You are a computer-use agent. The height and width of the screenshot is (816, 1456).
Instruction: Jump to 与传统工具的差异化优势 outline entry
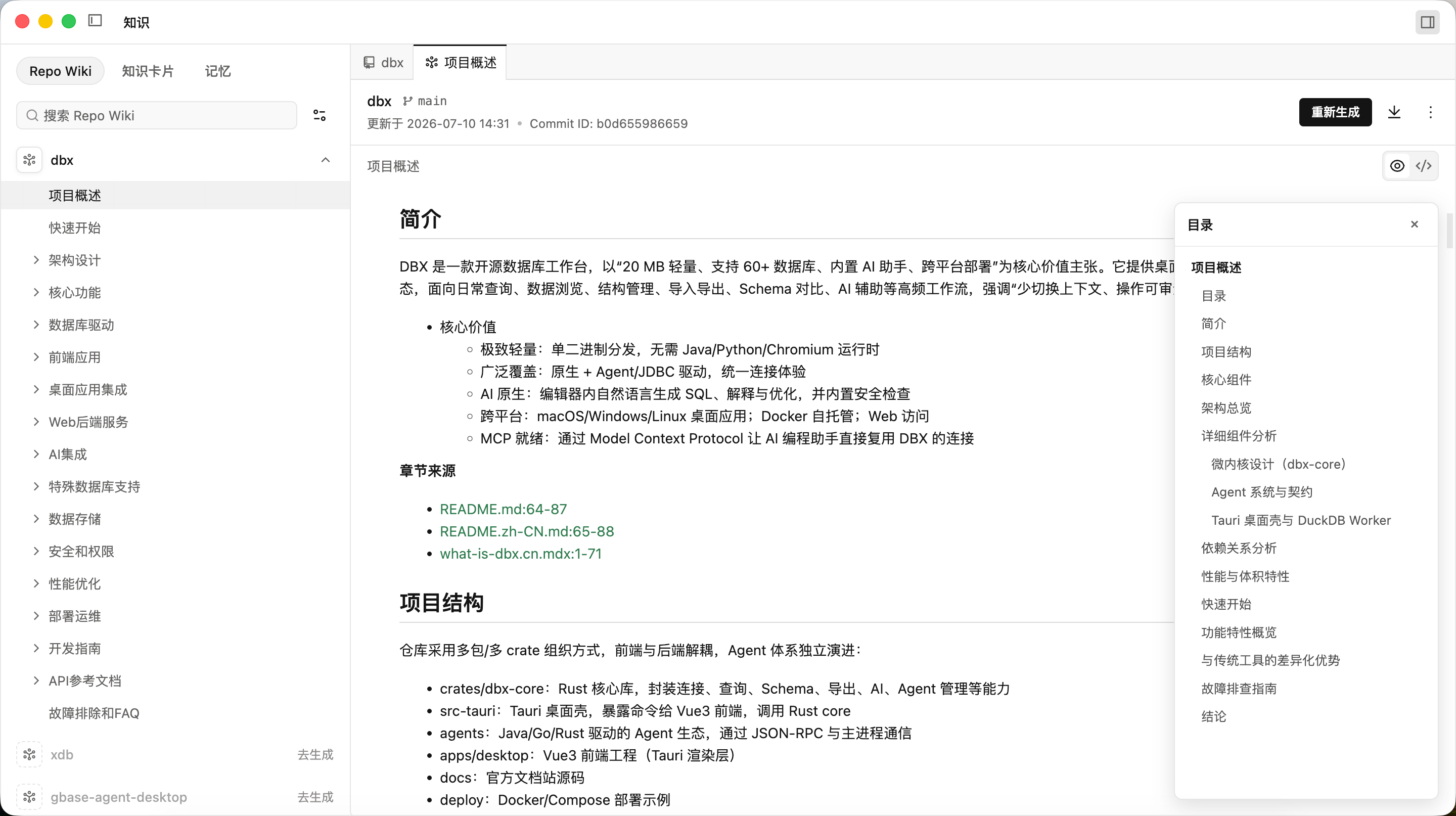[1270, 660]
